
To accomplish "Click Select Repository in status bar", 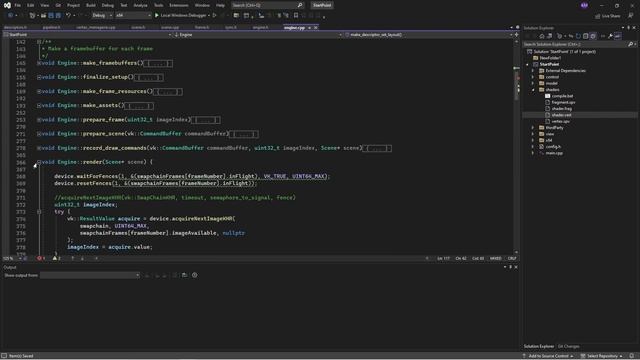I will click(x=602, y=356).
